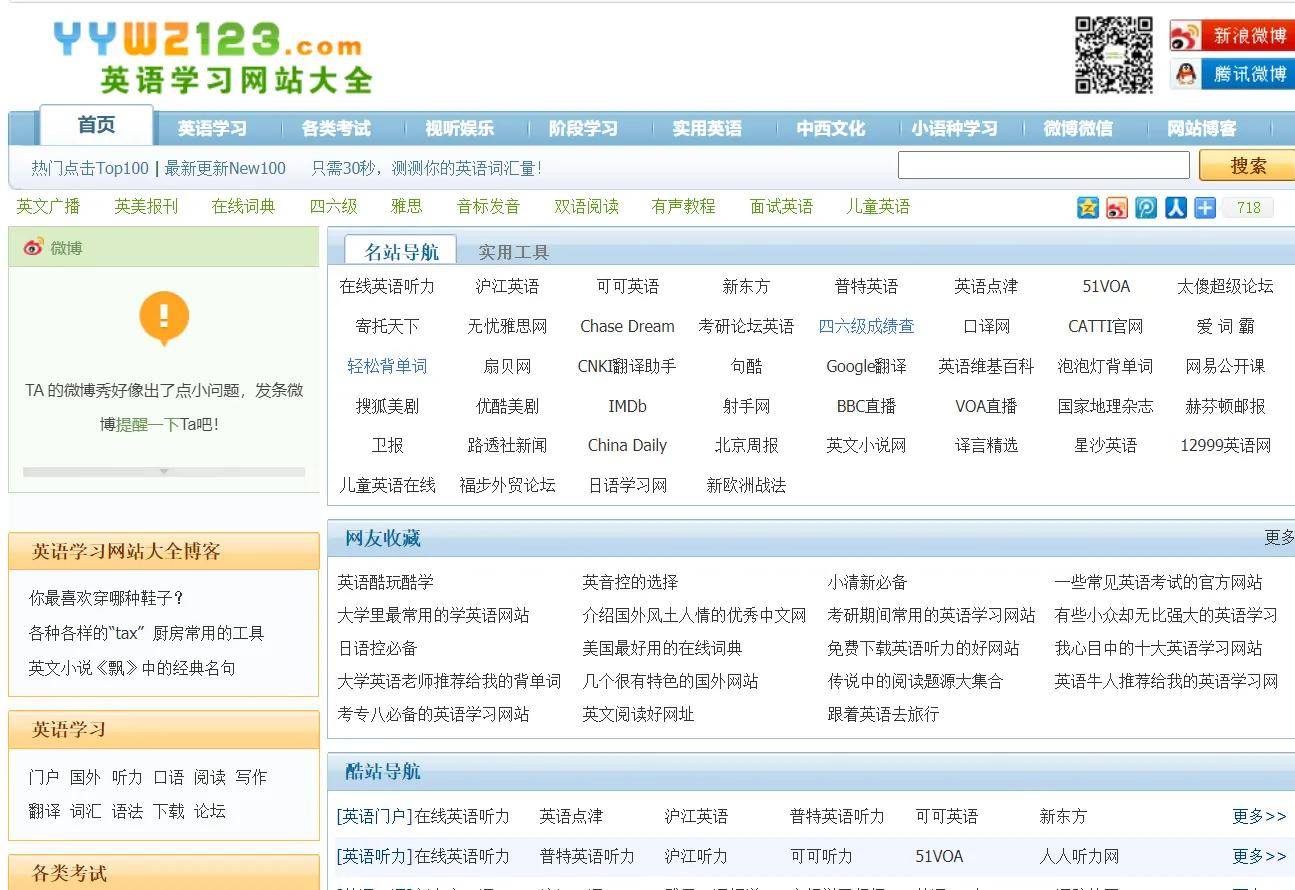Click the 718 share count badge
1295x890 pixels.
click(x=1248, y=207)
